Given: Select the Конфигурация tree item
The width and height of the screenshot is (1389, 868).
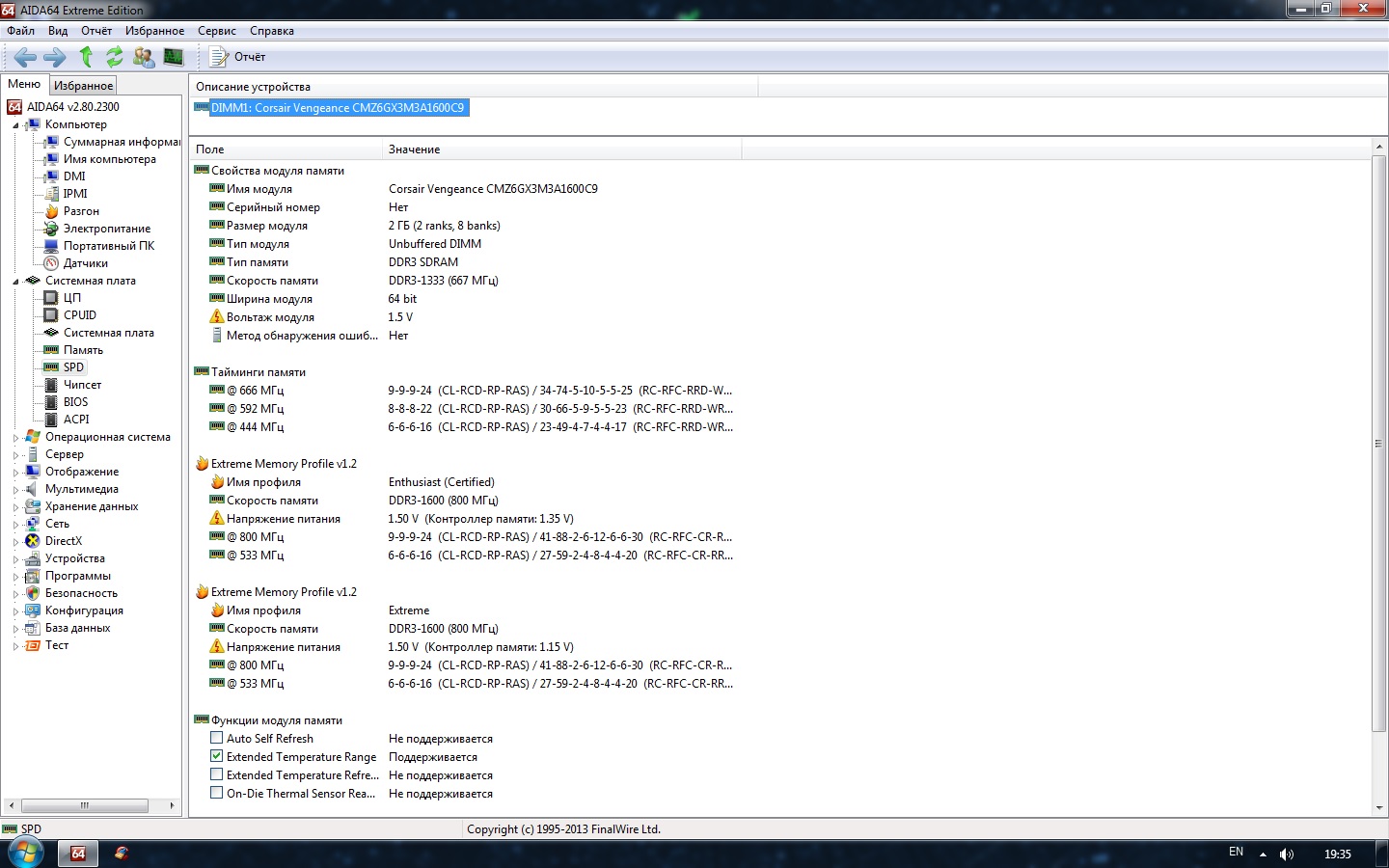Looking at the screenshot, I should [84, 610].
